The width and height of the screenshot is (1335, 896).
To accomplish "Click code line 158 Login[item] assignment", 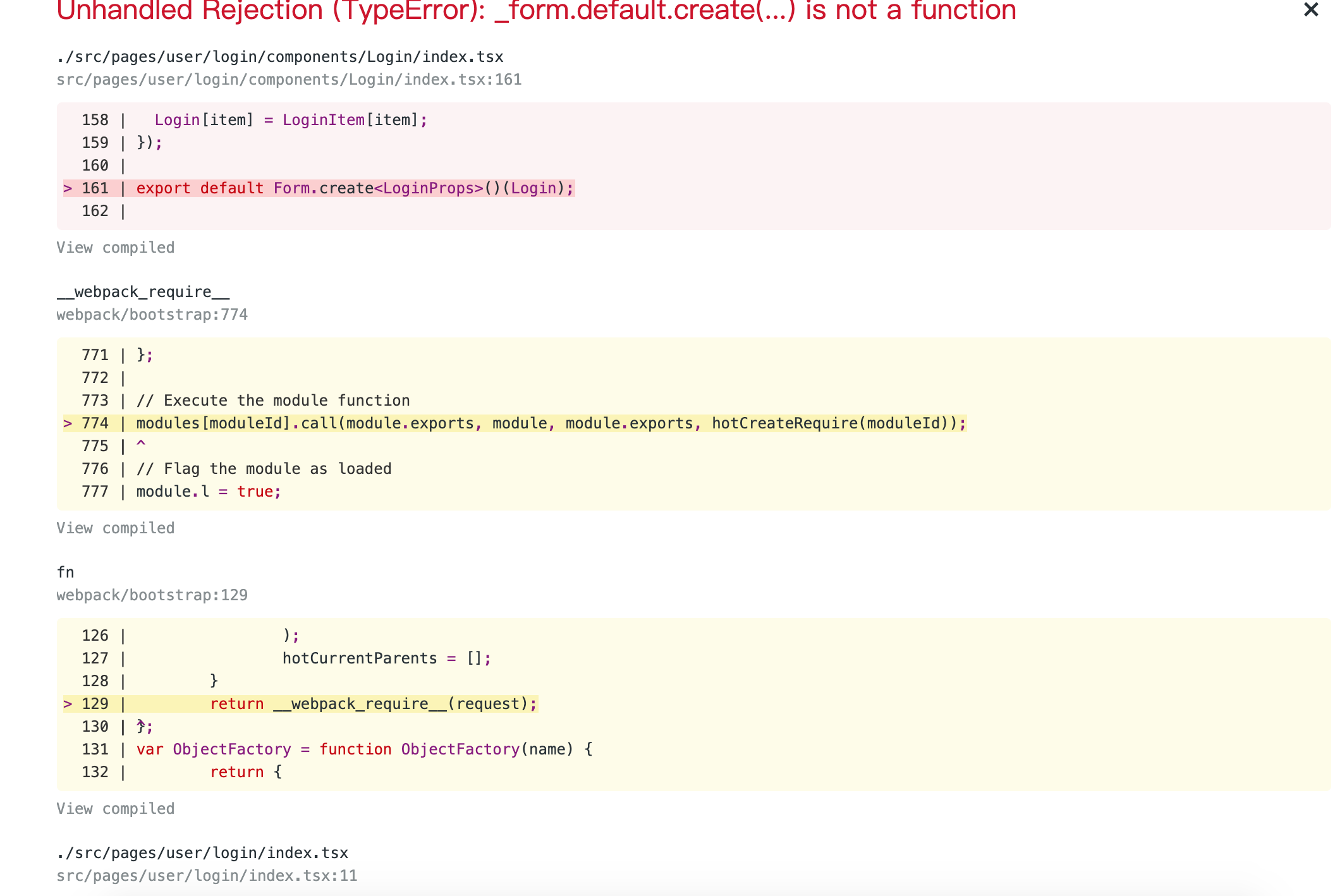I will (x=291, y=120).
